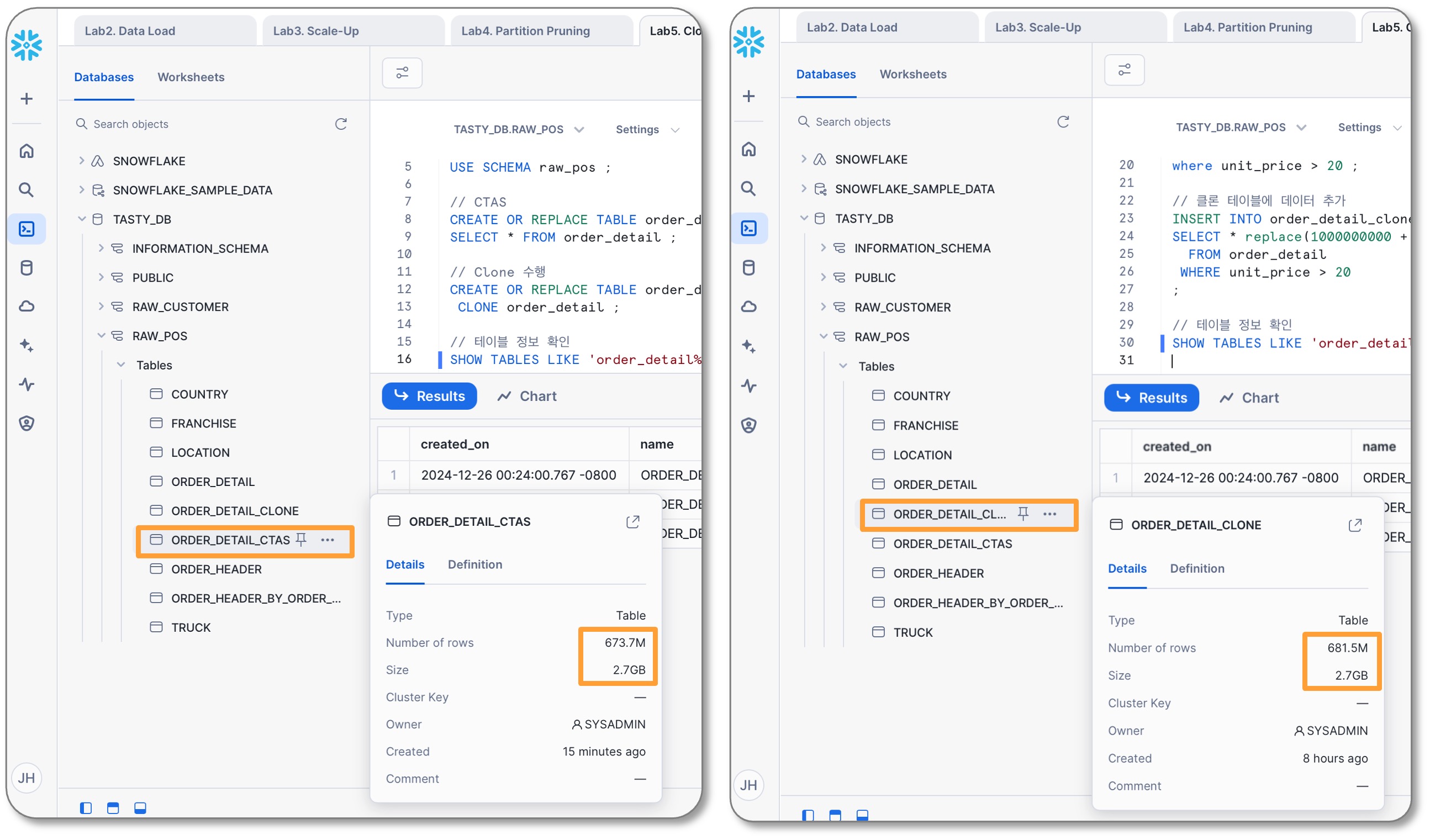Open Admin shield icon in left window sidebar
This screenshot has height=840, width=1430.
27,424
